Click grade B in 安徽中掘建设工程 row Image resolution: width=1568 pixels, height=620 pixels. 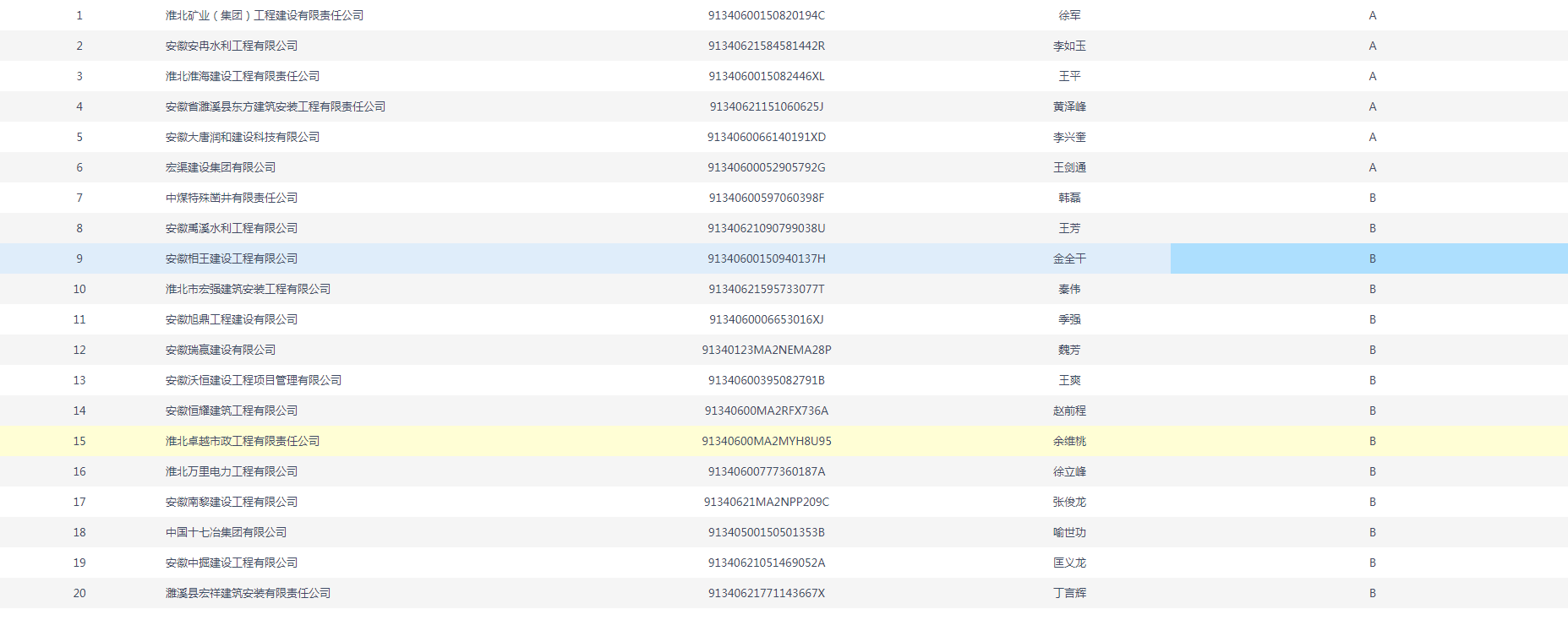click(x=1372, y=563)
